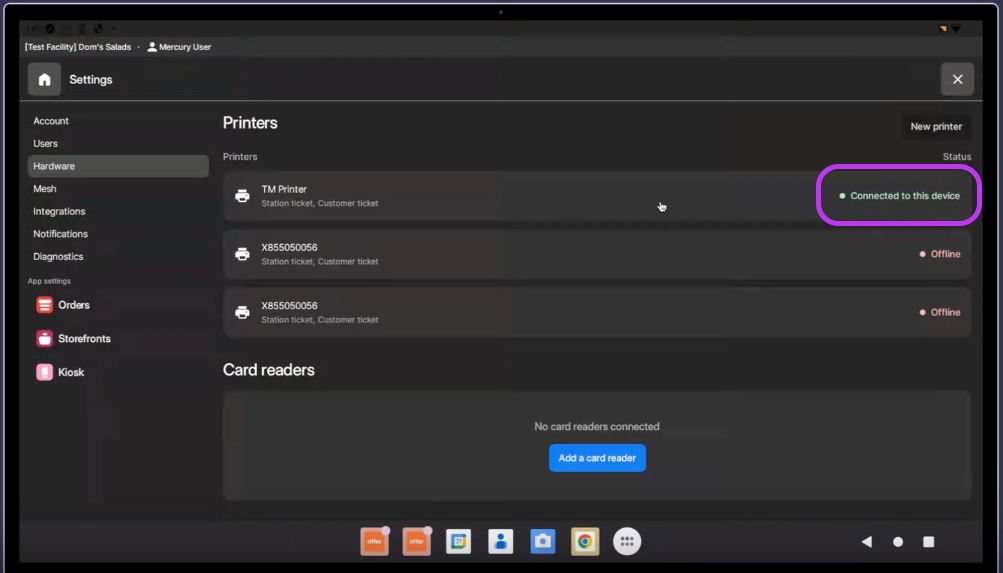Select Users in the settings sidebar

point(46,144)
